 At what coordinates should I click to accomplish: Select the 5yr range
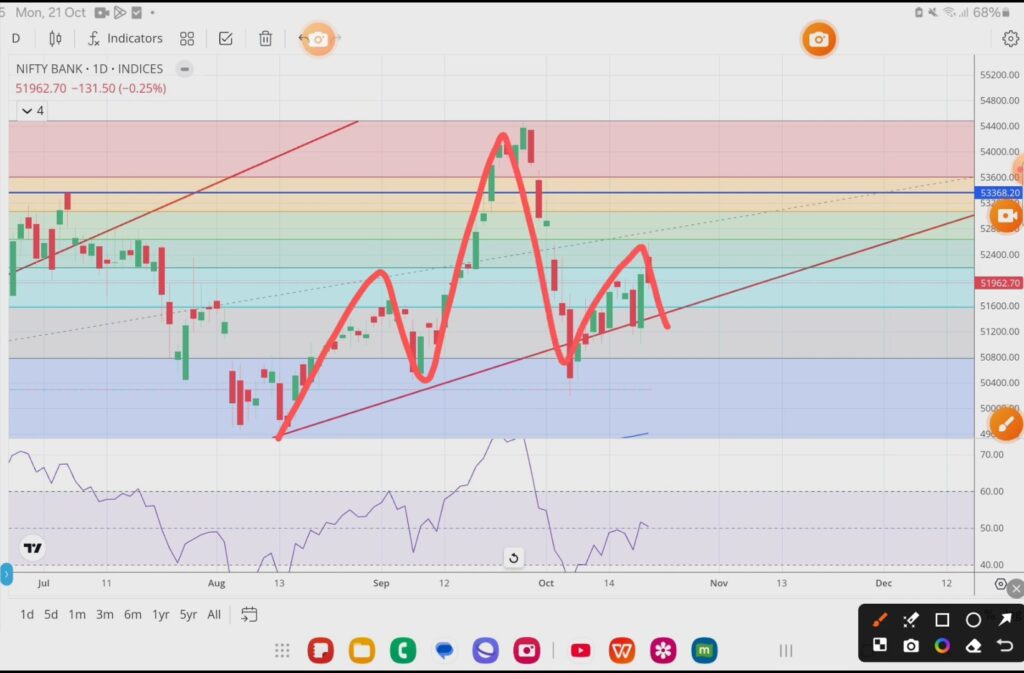(188, 614)
